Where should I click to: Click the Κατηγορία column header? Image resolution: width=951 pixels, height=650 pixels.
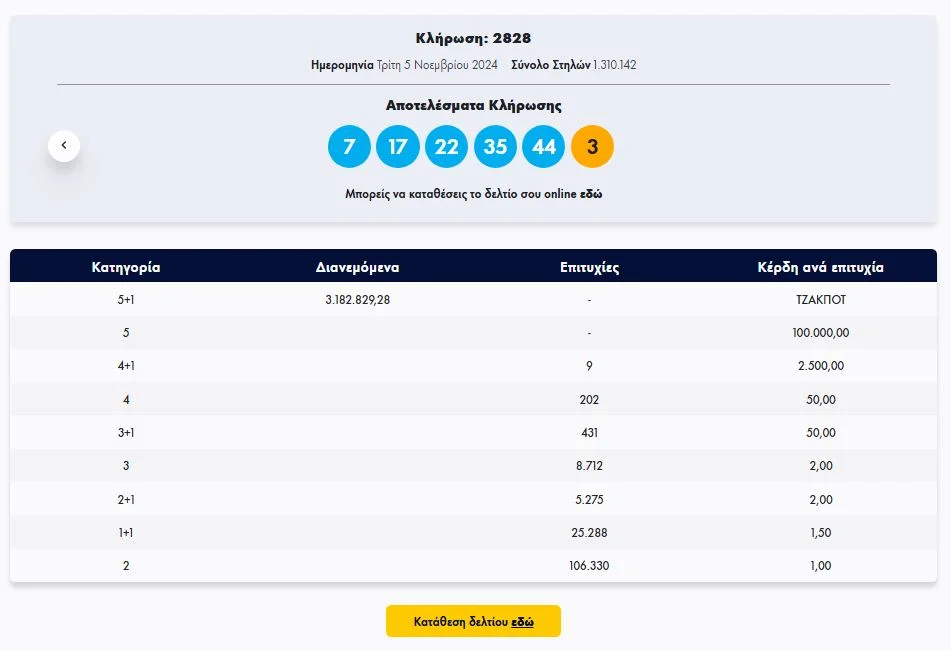tap(126, 267)
